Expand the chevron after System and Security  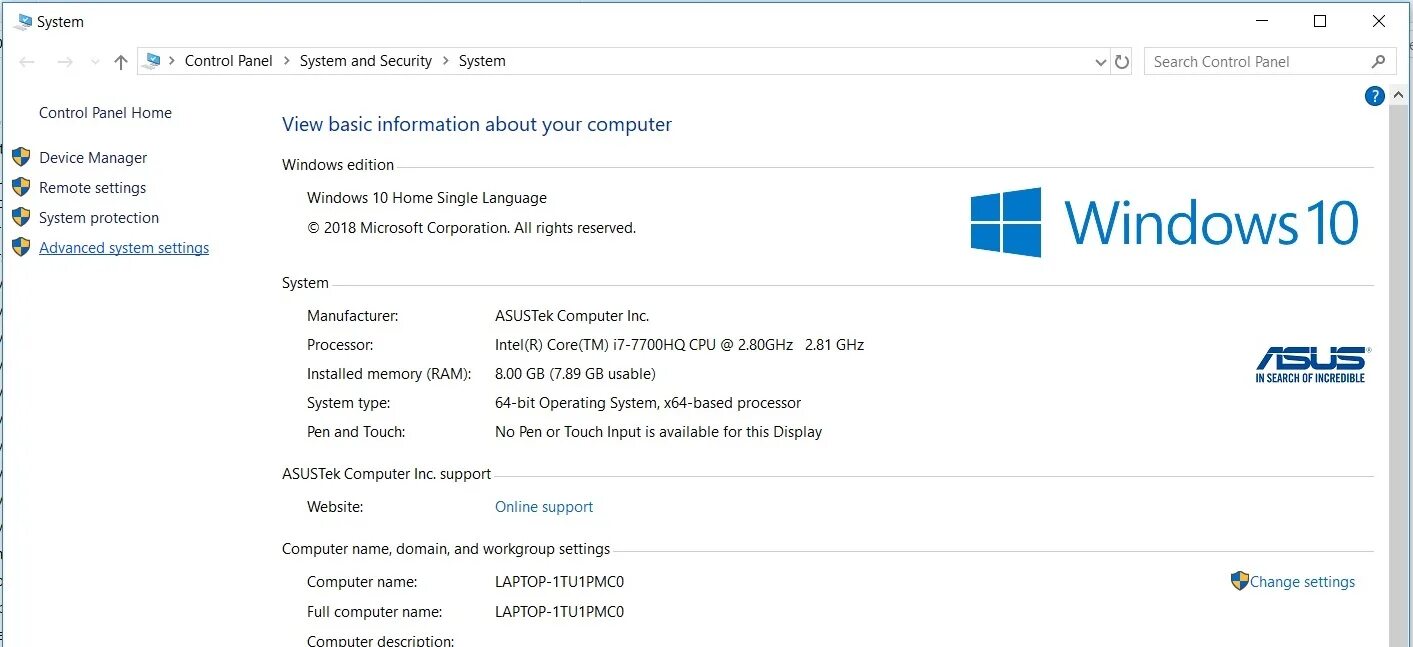[446, 61]
